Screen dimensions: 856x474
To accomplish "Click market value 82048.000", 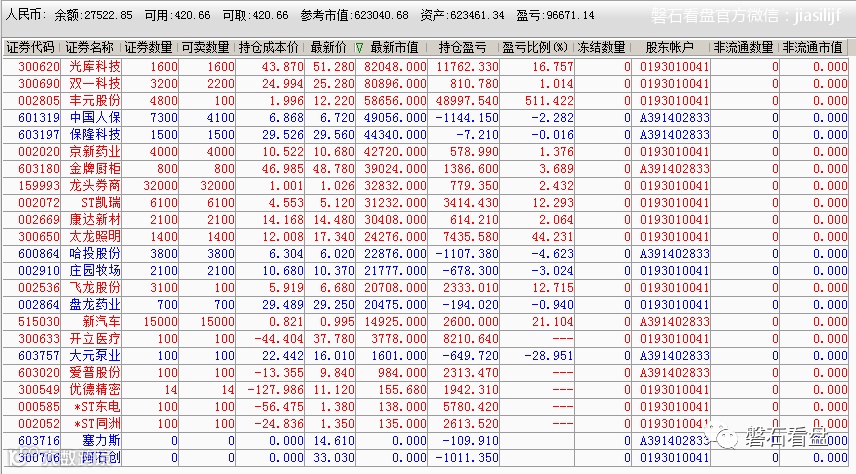I will click(x=395, y=67).
